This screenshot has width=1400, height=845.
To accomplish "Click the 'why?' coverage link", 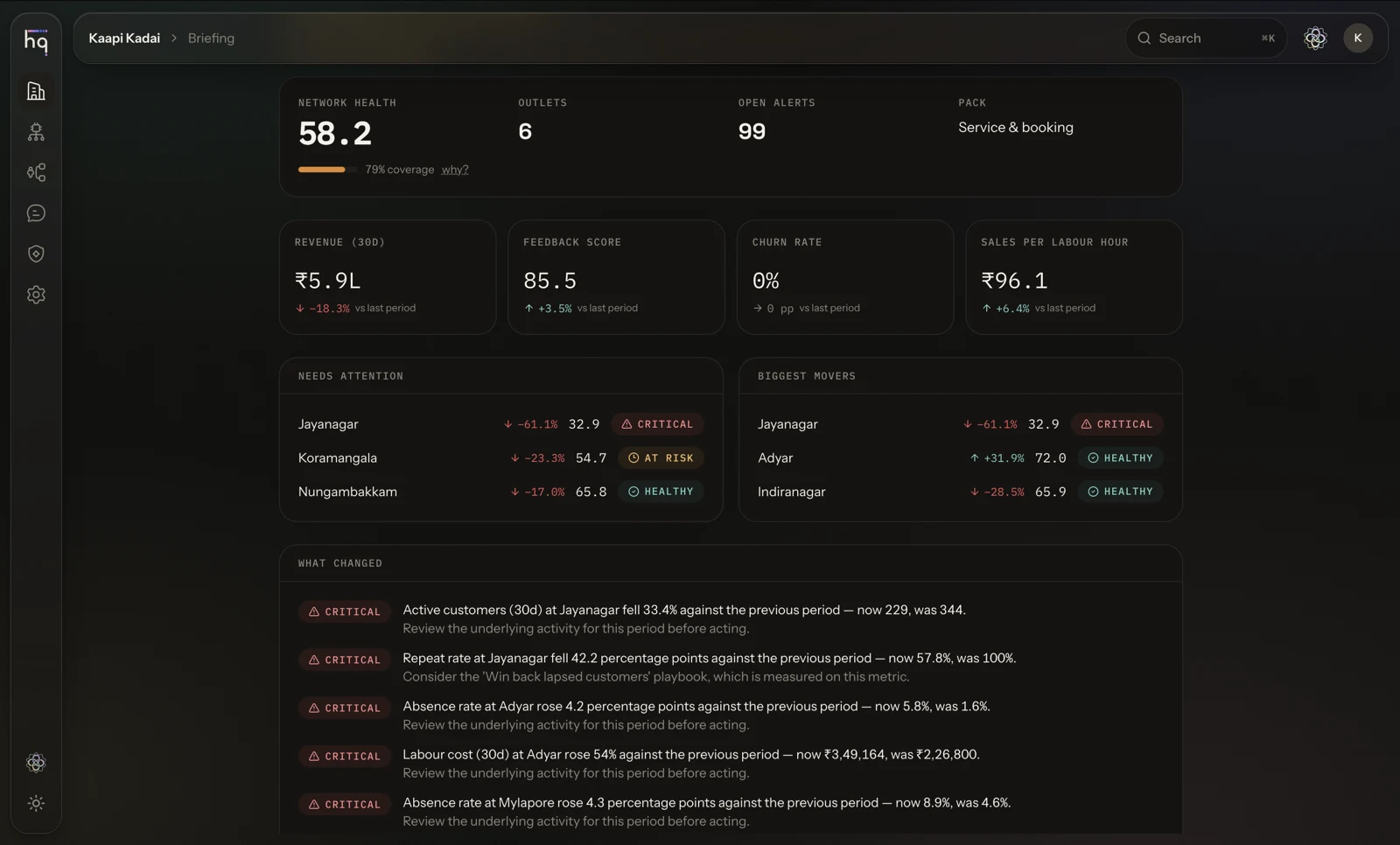I will click(x=455, y=170).
